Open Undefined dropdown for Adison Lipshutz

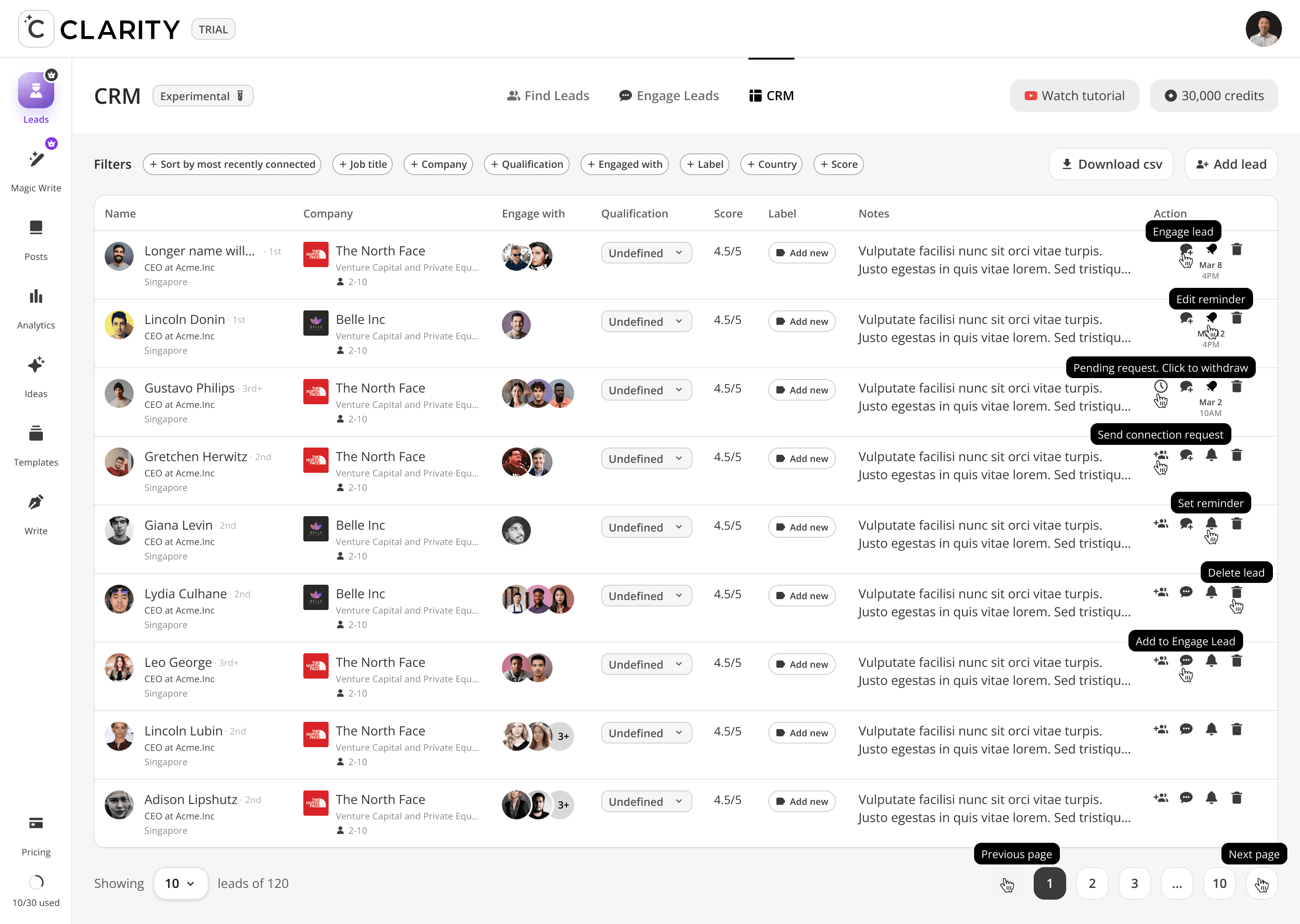tap(646, 802)
